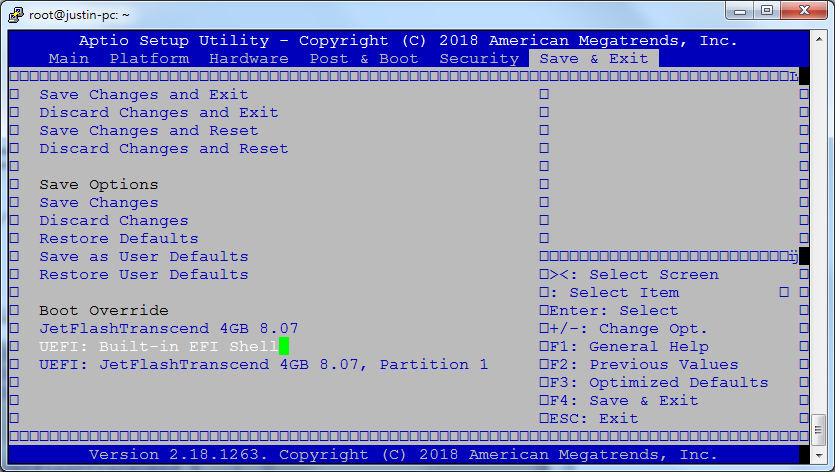Click the Discard Changes option

[x=114, y=221]
